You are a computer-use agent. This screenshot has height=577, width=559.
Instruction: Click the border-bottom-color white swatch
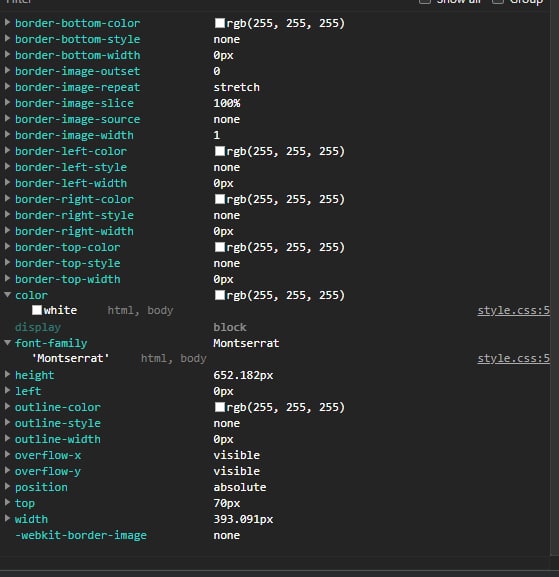(220, 23)
